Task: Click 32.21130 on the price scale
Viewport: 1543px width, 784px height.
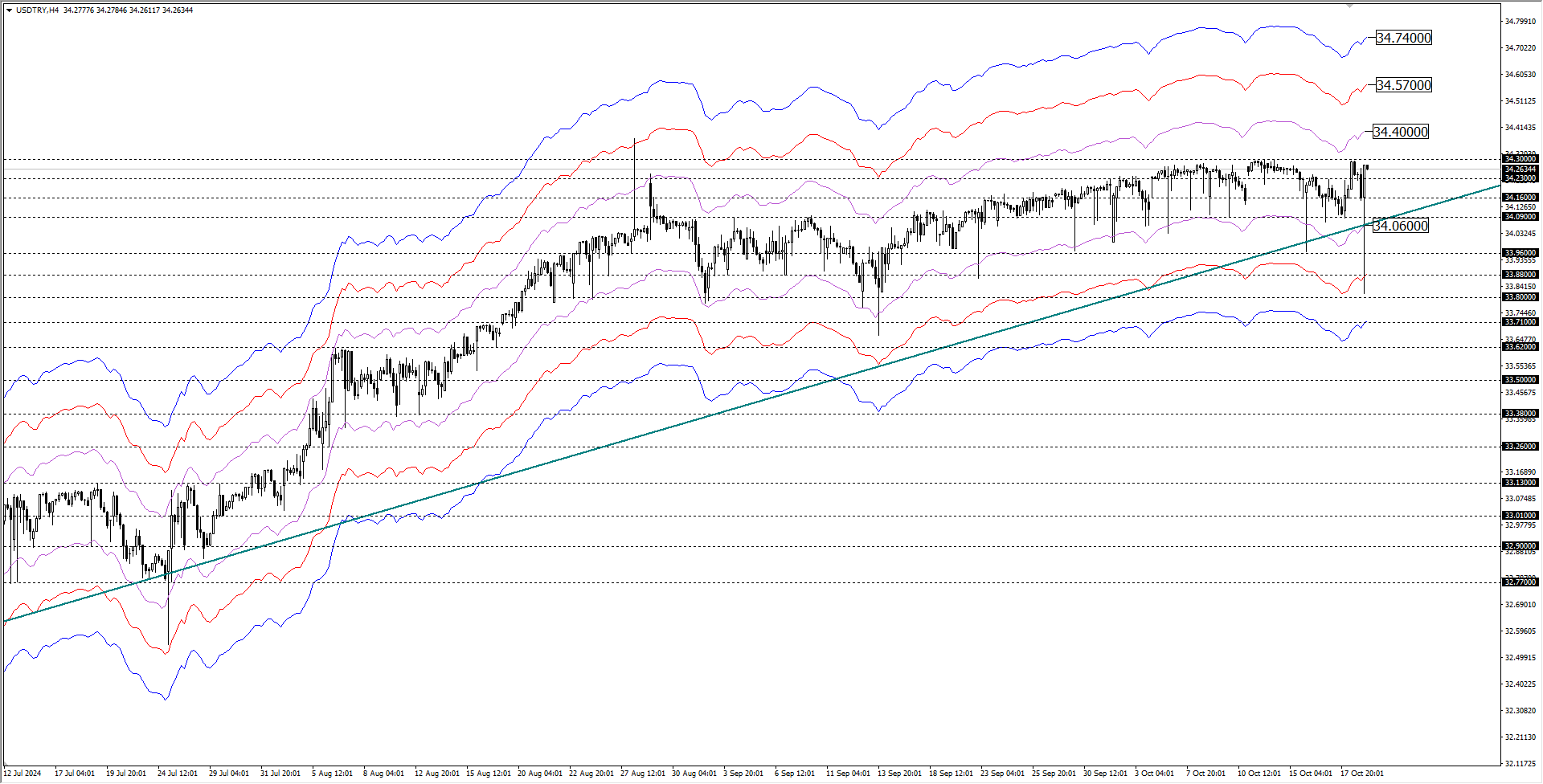Action: [x=1520, y=737]
